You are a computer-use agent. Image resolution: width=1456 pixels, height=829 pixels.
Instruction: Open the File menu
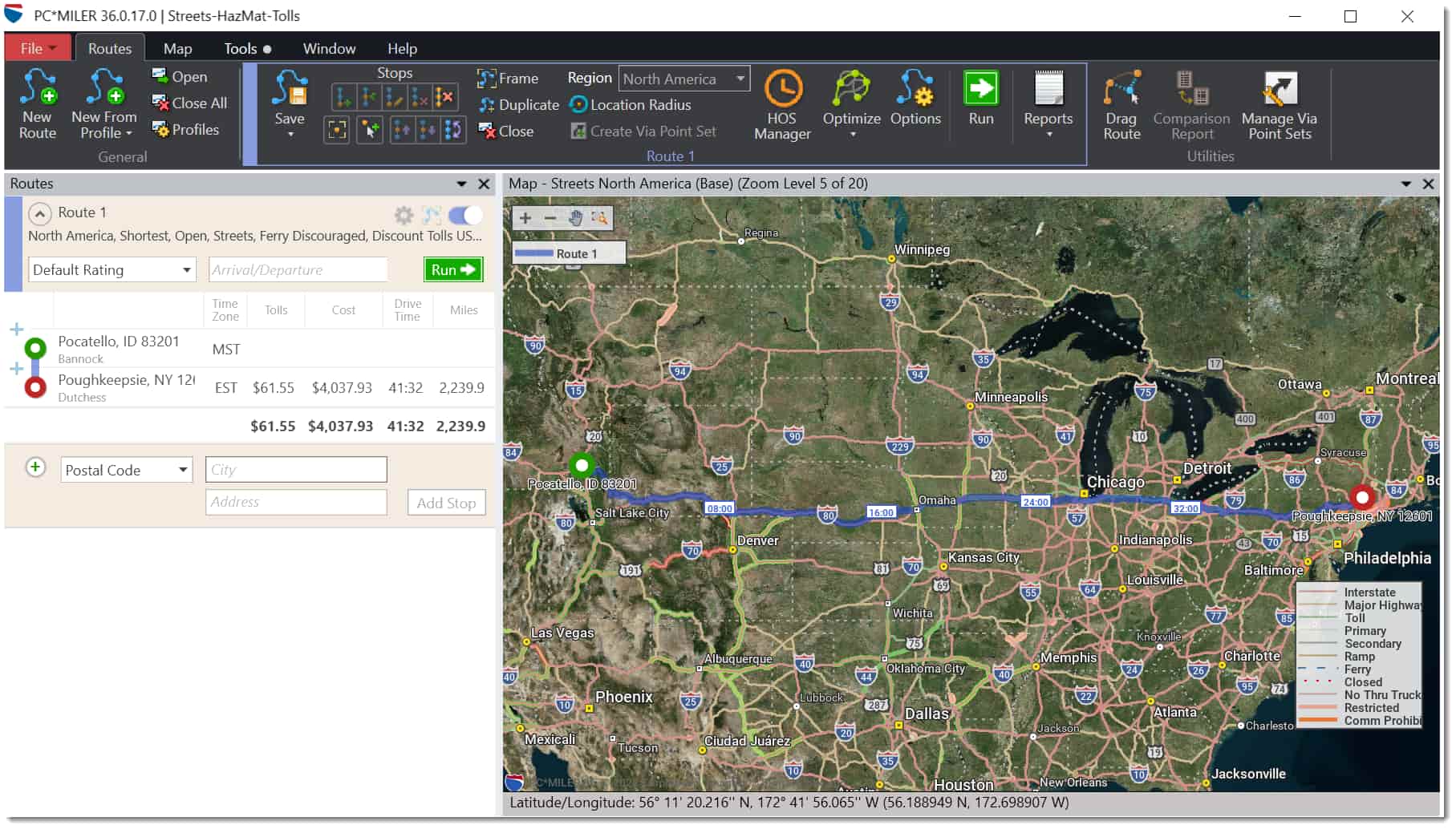point(39,48)
